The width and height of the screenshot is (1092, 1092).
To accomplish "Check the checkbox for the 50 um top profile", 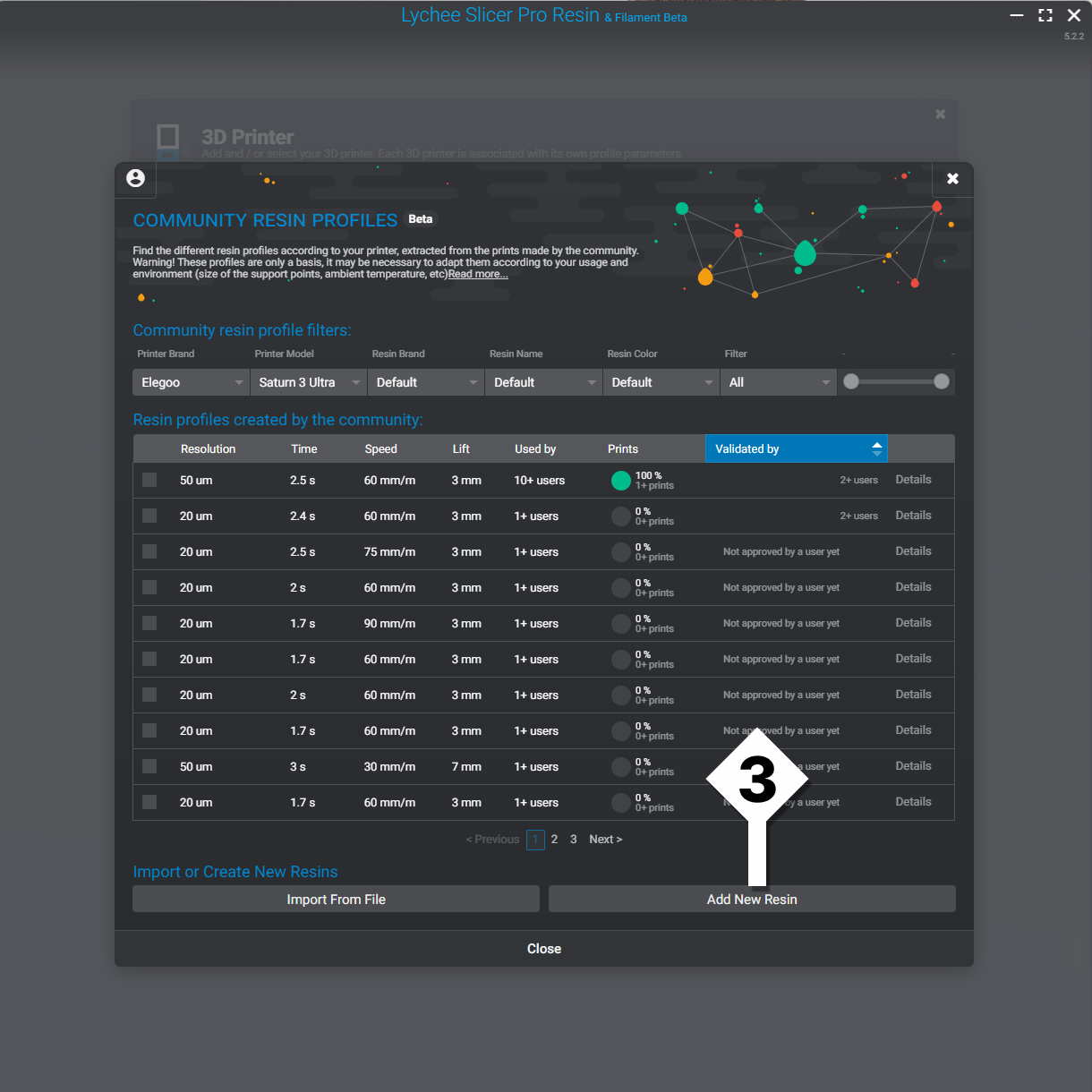I will click(149, 480).
